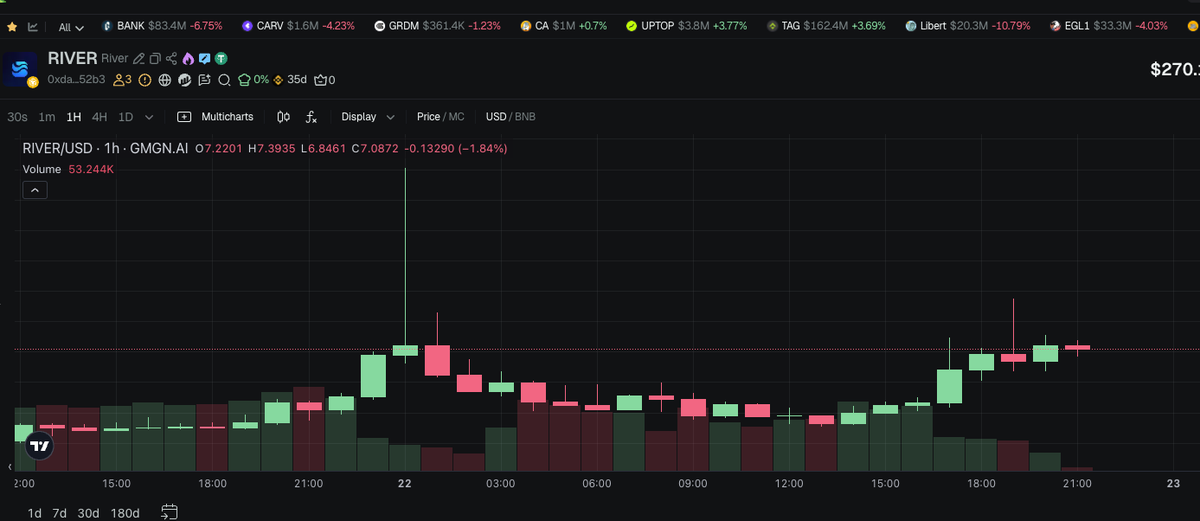Click the TradingView logo on chart
The image size is (1200, 521).
point(39,446)
